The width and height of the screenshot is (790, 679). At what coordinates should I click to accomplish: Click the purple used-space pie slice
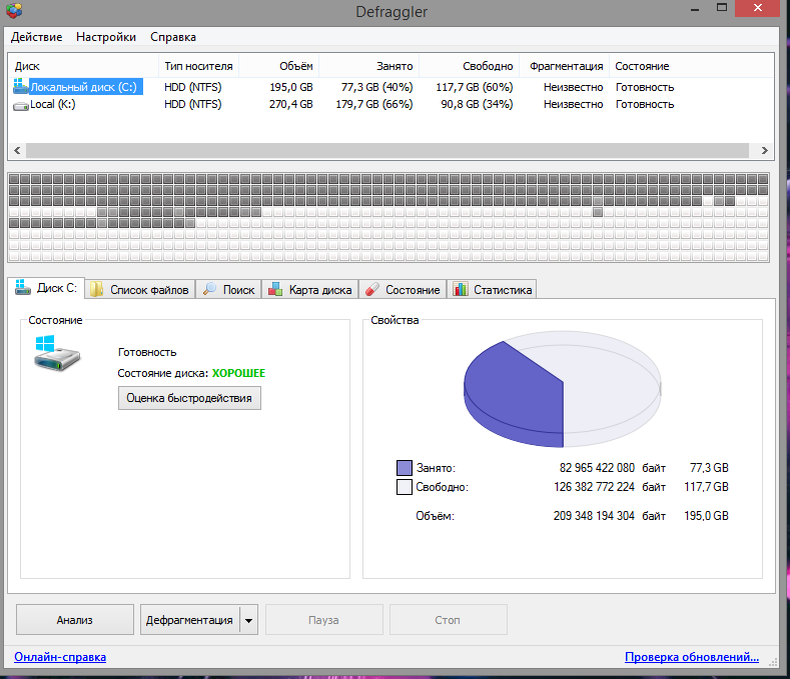[x=511, y=393]
